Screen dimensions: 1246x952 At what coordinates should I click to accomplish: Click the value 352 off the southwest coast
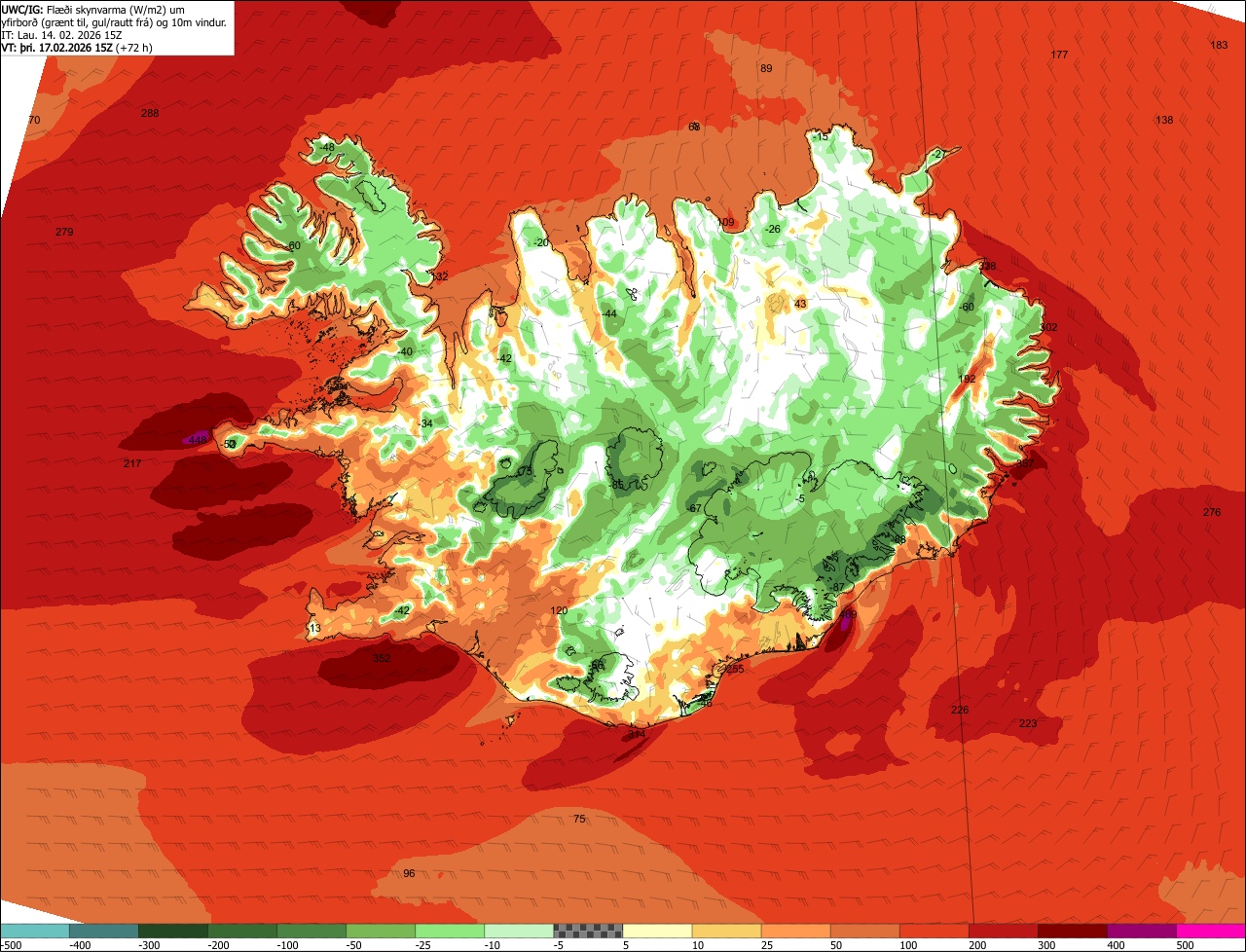[382, 658]
